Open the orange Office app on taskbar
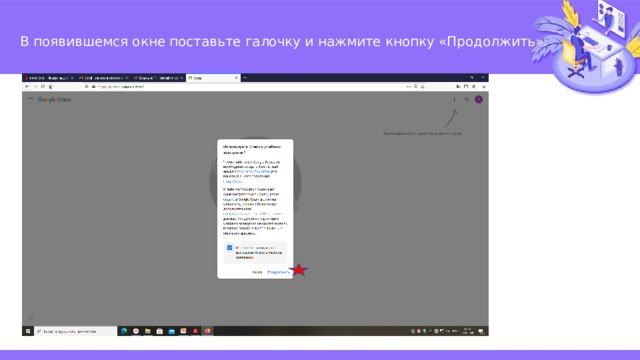Image resolution: width=640 pixels, height=360 pixels. point(183,331)
